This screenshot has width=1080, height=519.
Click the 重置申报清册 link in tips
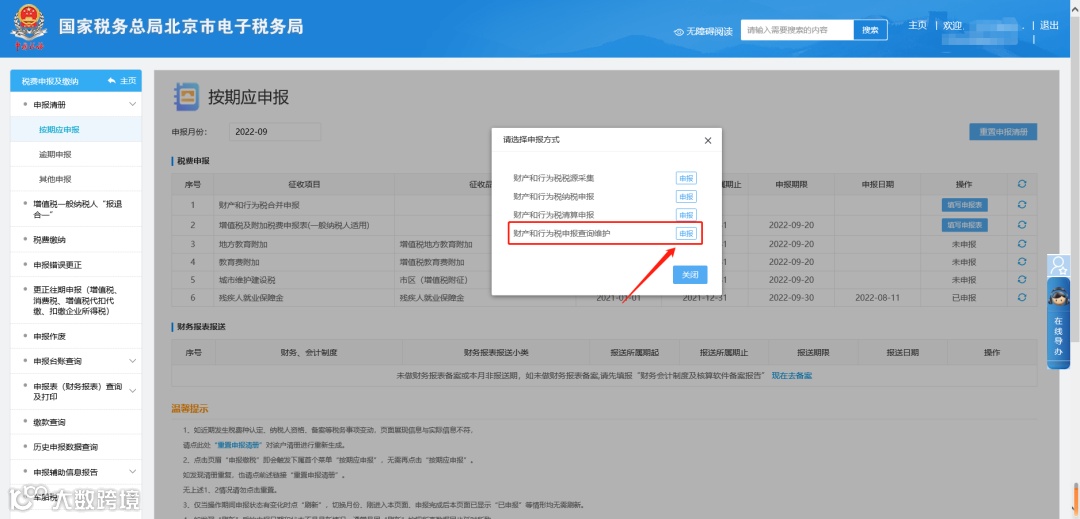[238, 445]
